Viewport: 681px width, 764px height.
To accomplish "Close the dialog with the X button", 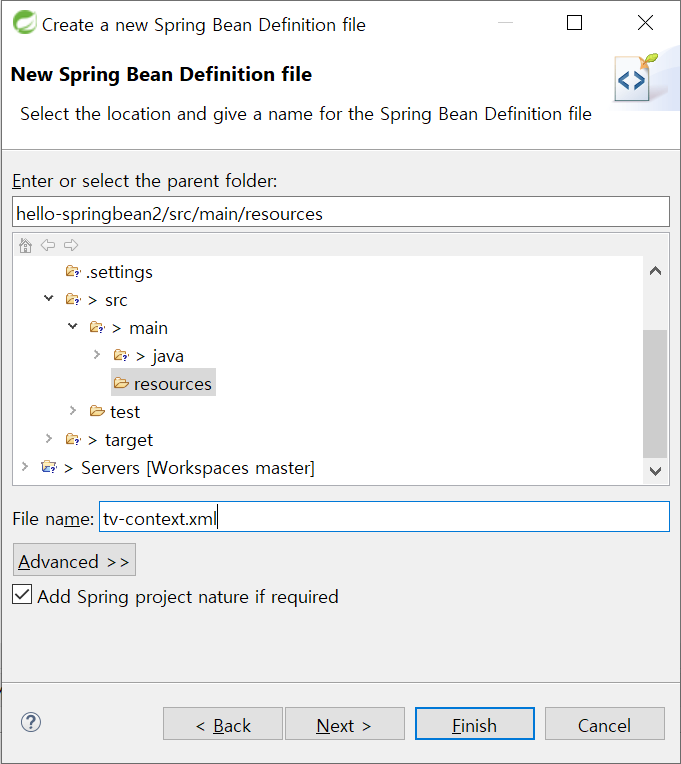I will point(645,22).
